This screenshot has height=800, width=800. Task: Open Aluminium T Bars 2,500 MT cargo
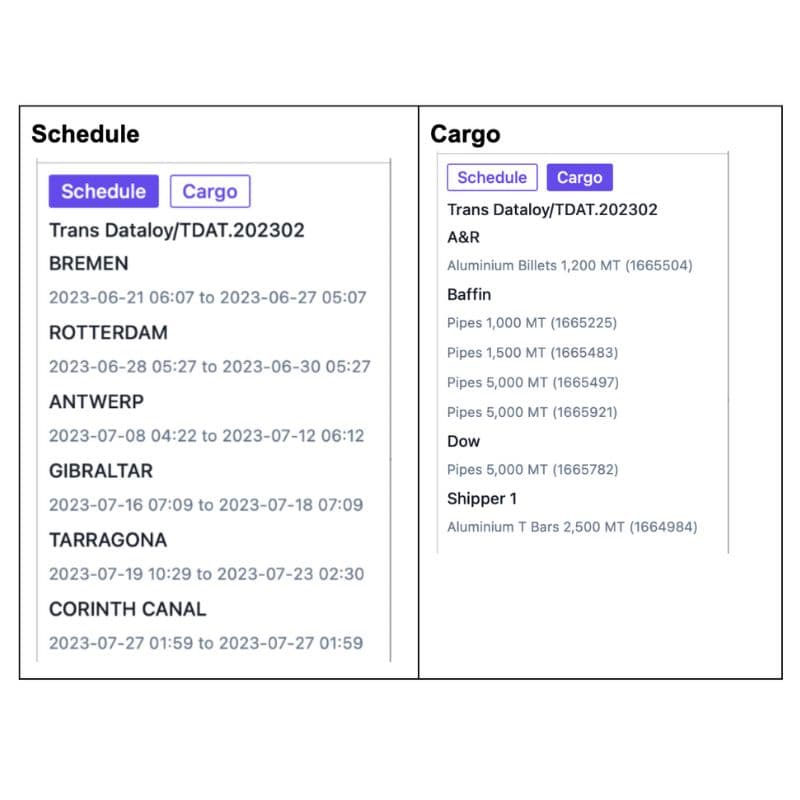point(572,527)
